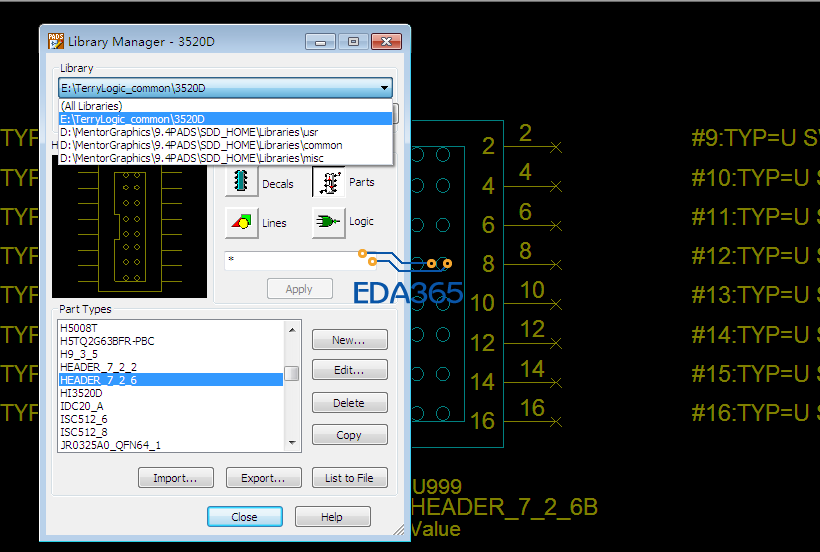Screen dimensions: 820x552
Task: Pick the Libraries\misc library entry
Action: [x=225, y=158]
